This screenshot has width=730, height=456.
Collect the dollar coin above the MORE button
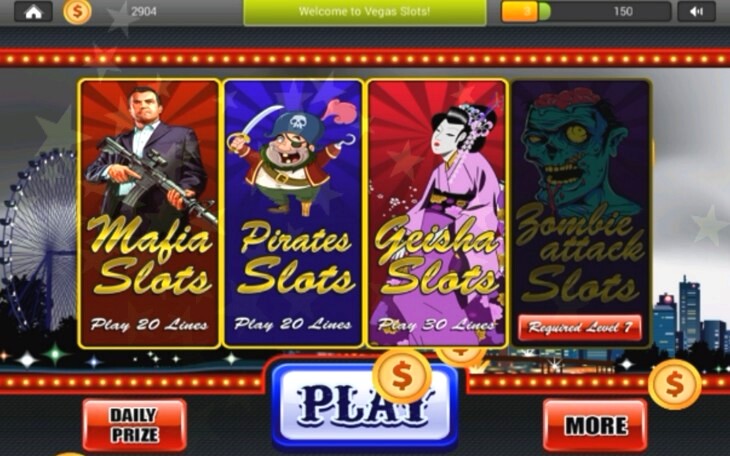pyautogui.click(x=675, y=384)
